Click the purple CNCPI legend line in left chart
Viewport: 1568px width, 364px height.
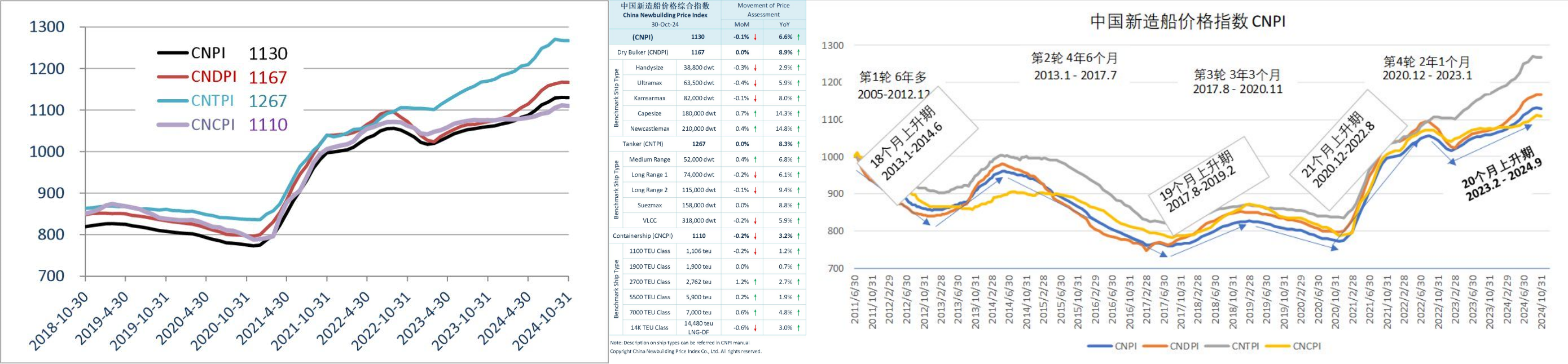tap(172, 125)
